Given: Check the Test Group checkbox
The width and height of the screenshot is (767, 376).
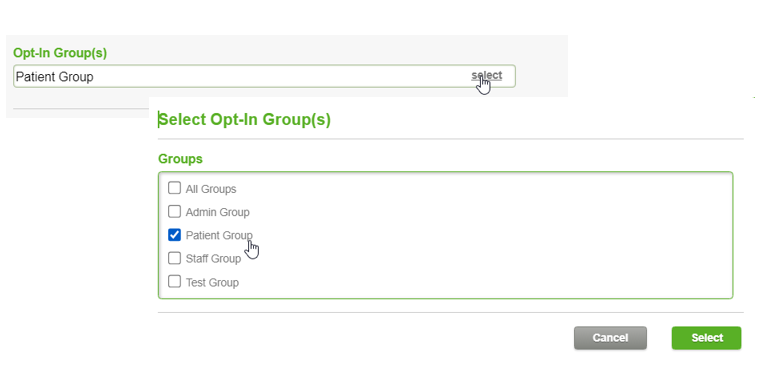Looking at the screenshot, I should click(174, 282).
